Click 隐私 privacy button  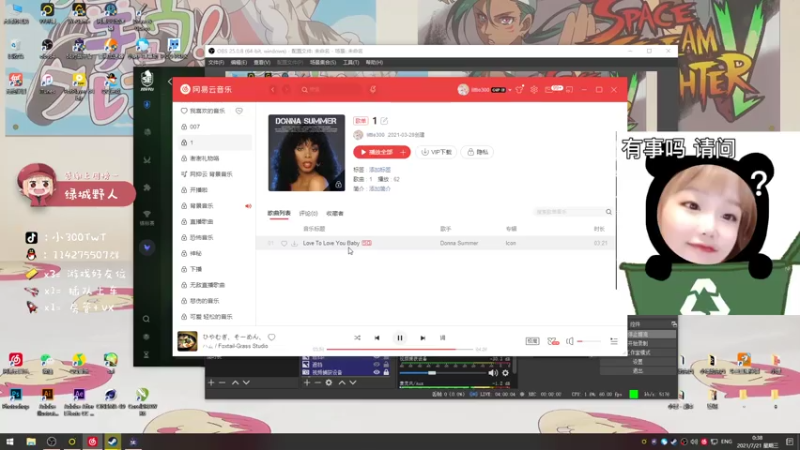pos(478,152)
